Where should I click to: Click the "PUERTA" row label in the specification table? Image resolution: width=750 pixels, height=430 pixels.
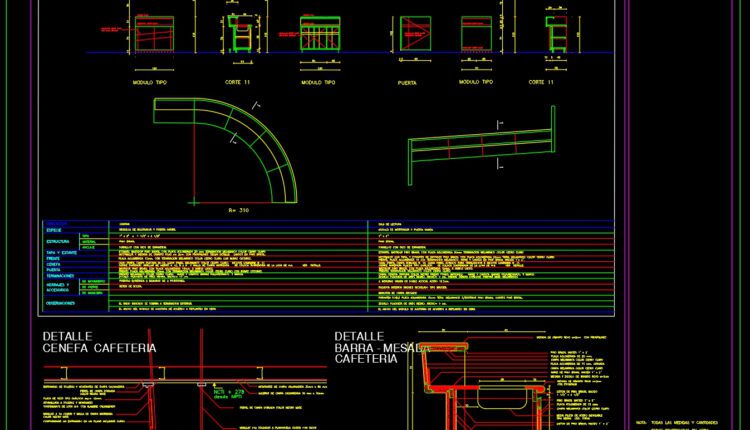pos(53,270)
